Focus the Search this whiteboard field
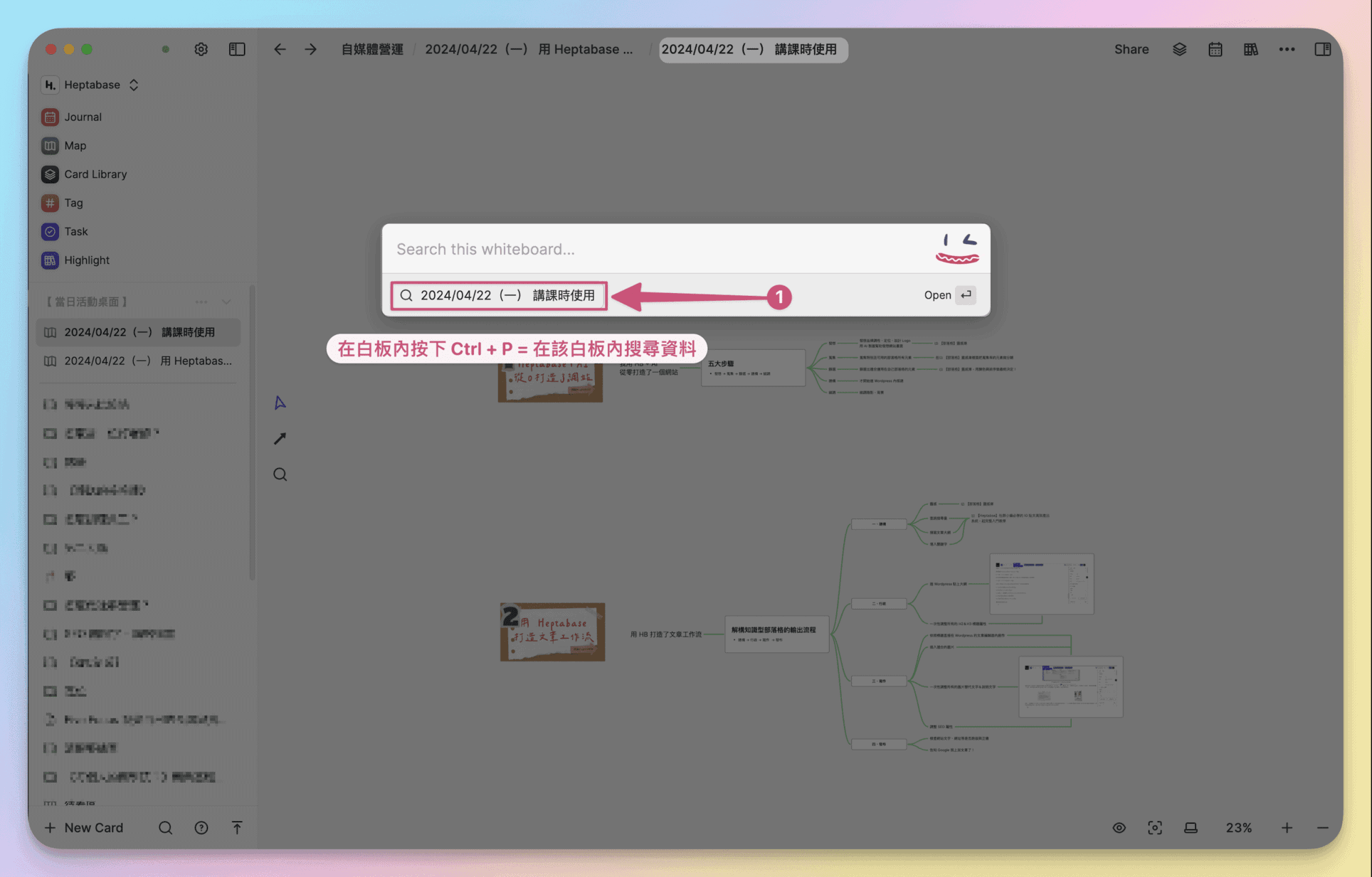1372x877 pixels. pyautogui.click(x=658, y=249)
